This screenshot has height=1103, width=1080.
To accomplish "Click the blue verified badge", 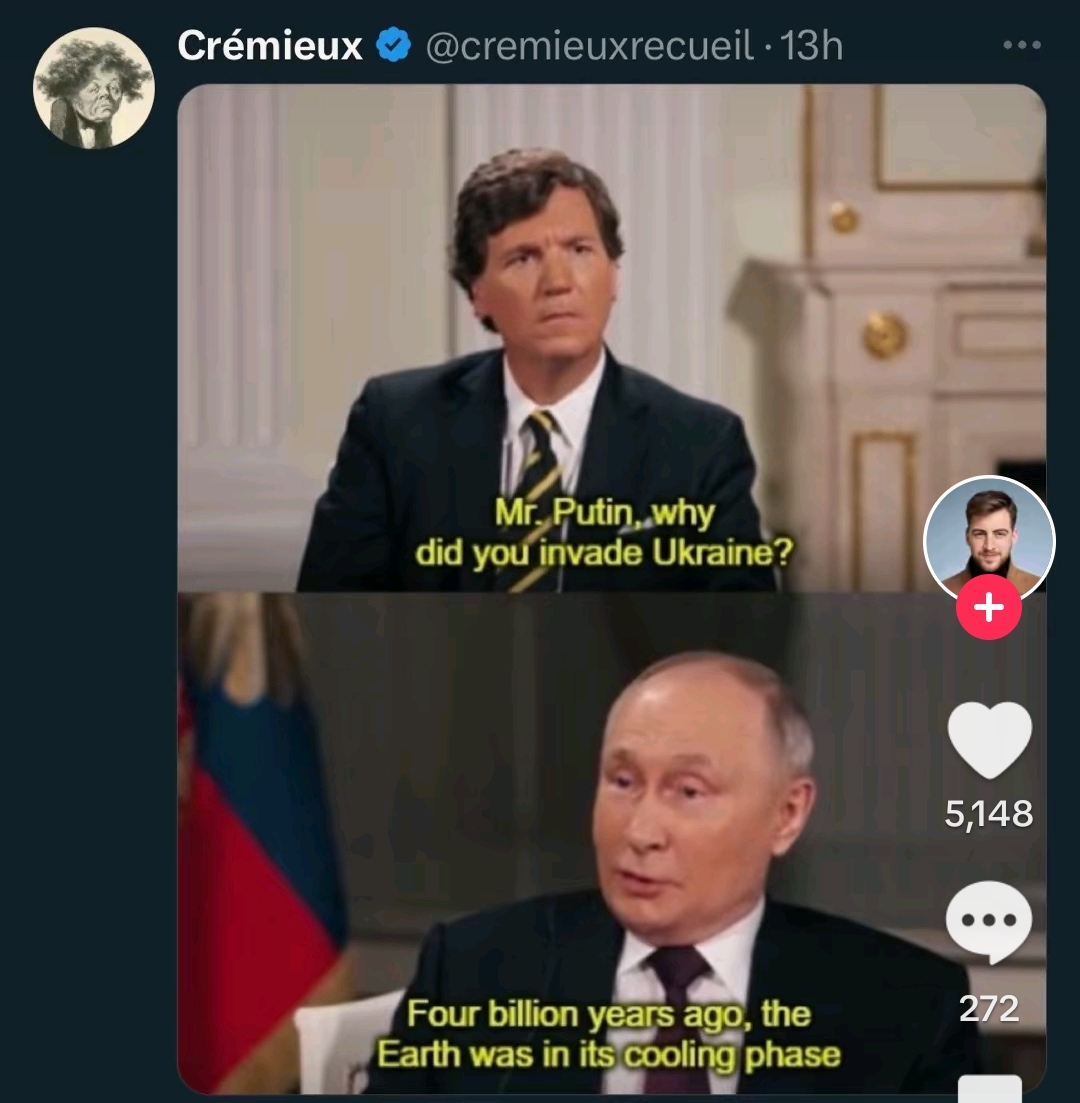I will [393, 46].
